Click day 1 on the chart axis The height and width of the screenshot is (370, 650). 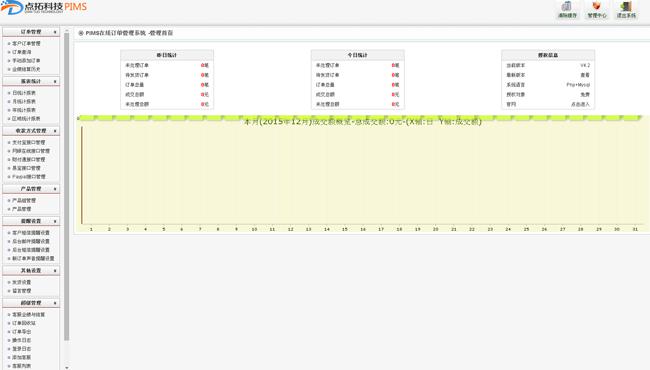click(91, 229)
